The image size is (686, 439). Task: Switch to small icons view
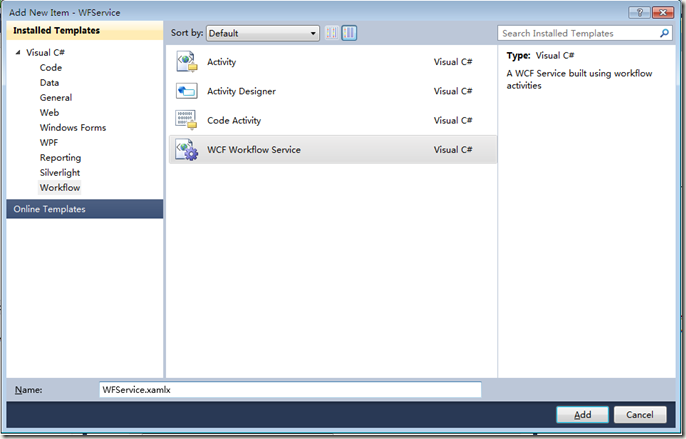coord(332,33)
